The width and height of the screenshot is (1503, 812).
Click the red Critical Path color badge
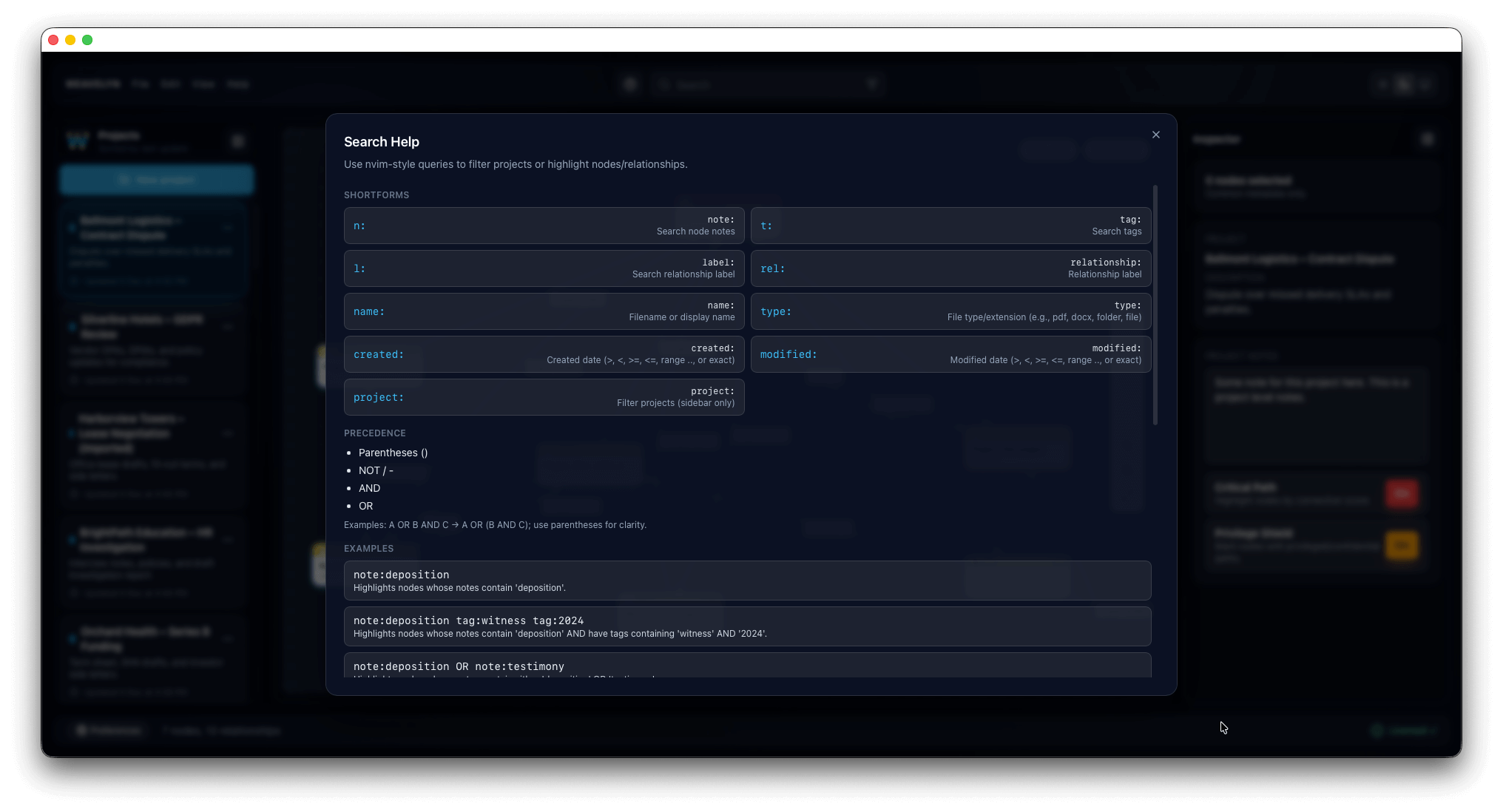pyautogui.click(x=1402, y=493)
